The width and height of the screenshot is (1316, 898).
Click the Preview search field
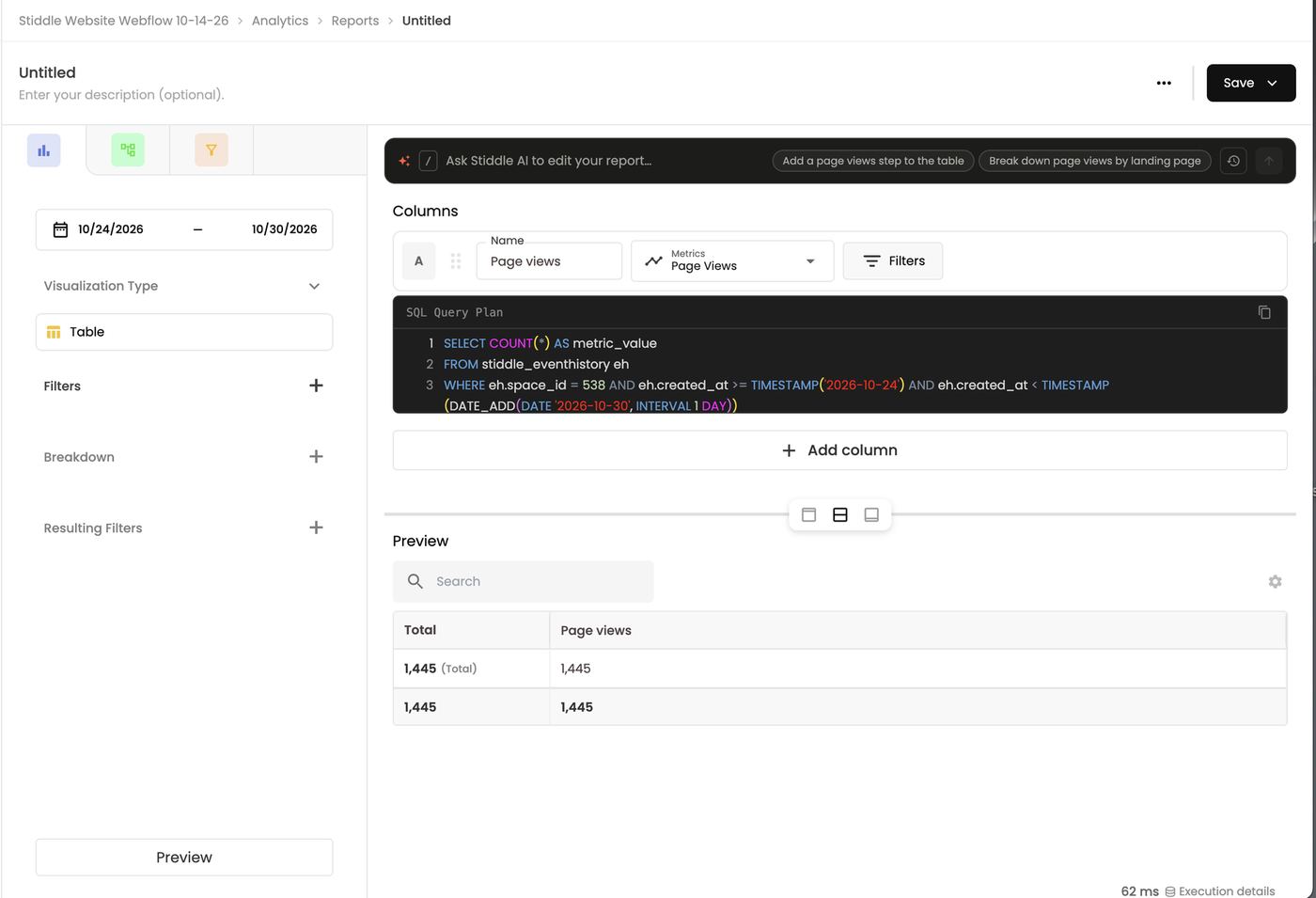tap(523, 582)
